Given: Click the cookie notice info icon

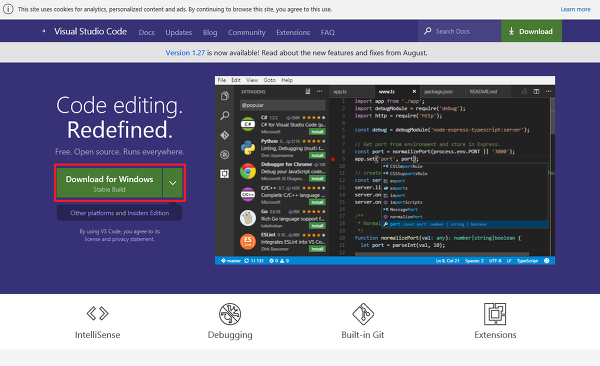Looking at the screenshot, I should click(x=8, y=9).
